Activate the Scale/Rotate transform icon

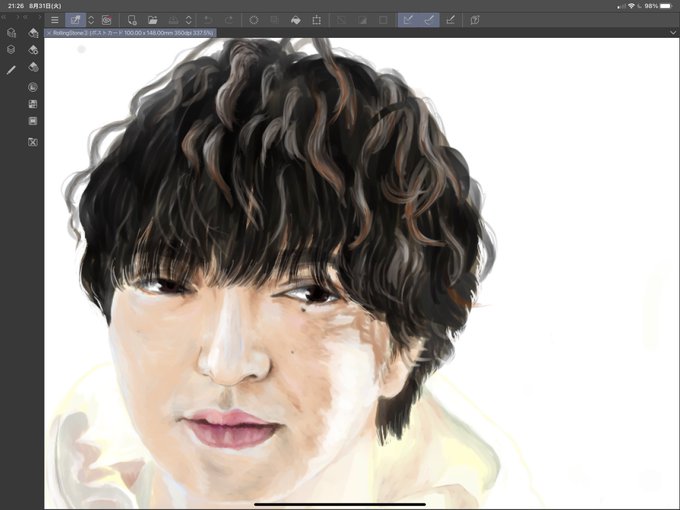[317, 20]
